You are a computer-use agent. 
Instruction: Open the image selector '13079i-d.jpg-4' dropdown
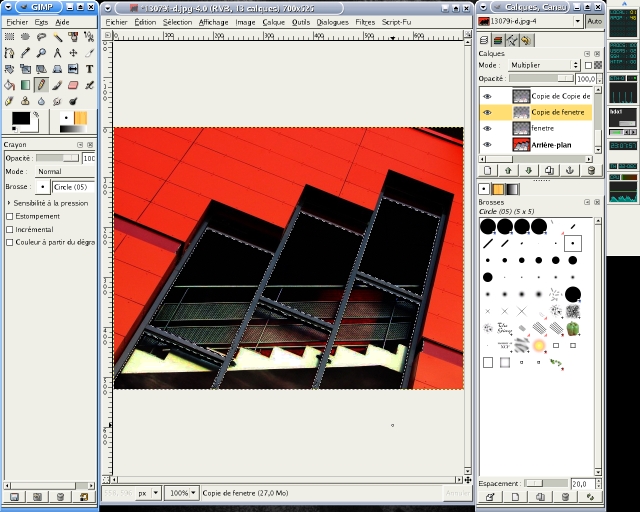(x=530, y=21)
